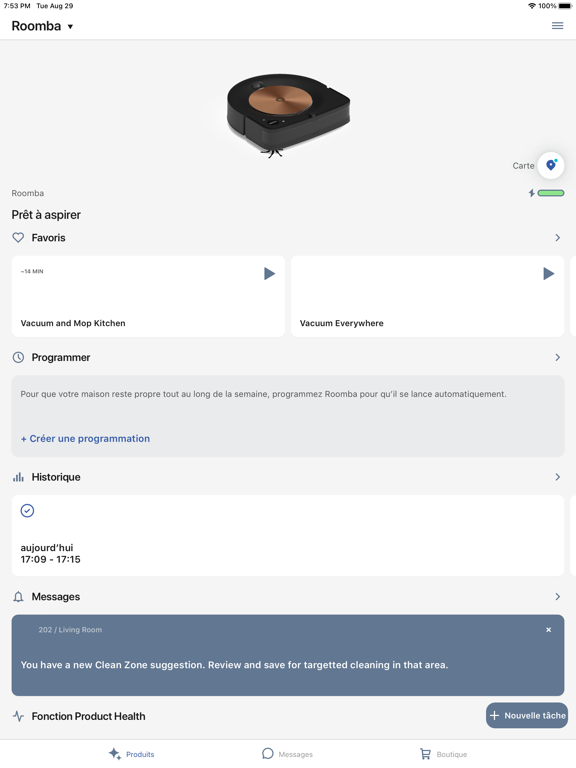
Task: Tap the Product Health pulse icon
Action: [18, 716]
